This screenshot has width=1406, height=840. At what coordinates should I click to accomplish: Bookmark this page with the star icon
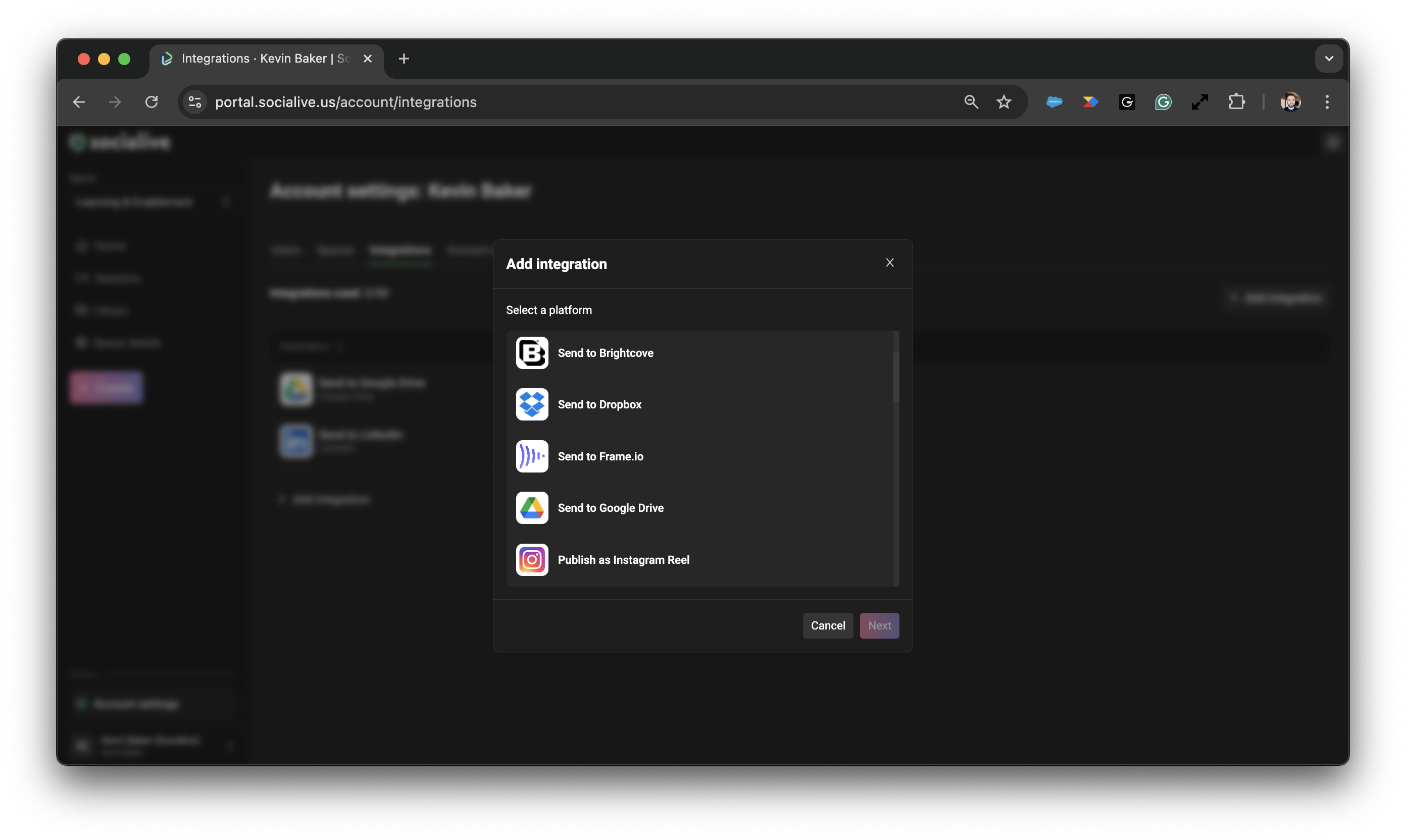(1004, 102)
